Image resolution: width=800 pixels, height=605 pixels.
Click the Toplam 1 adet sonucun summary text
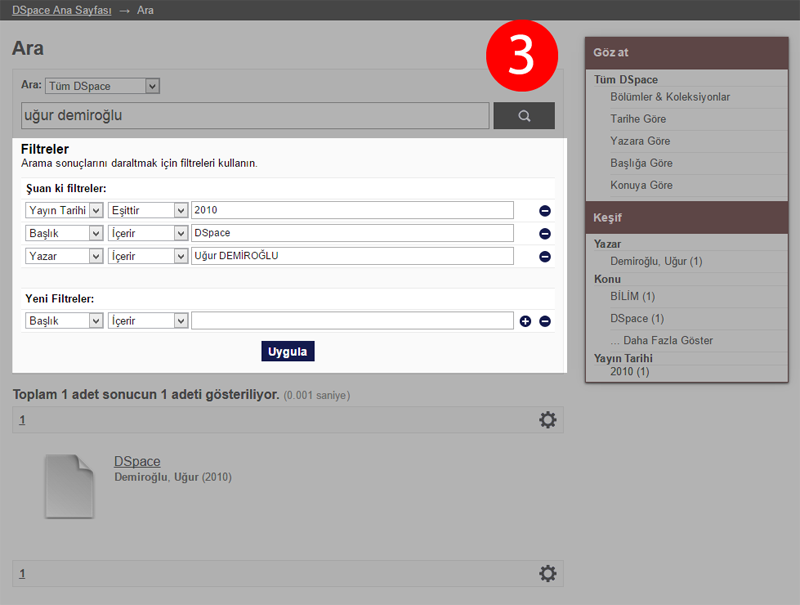click(146, 394)
